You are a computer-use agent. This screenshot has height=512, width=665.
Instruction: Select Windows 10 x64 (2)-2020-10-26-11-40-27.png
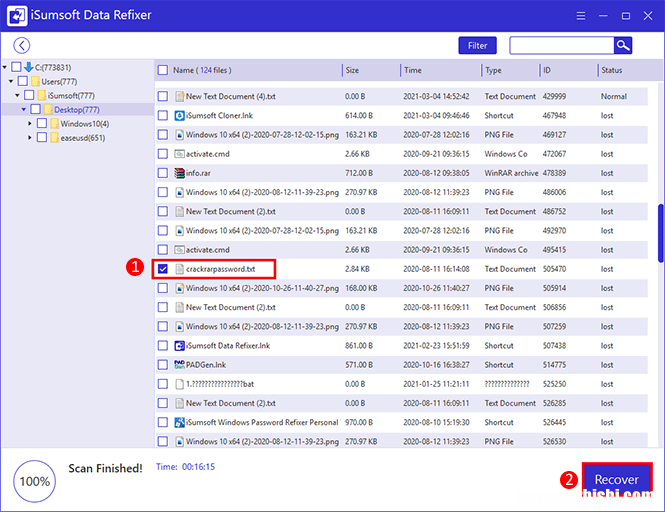pos(262,288)
